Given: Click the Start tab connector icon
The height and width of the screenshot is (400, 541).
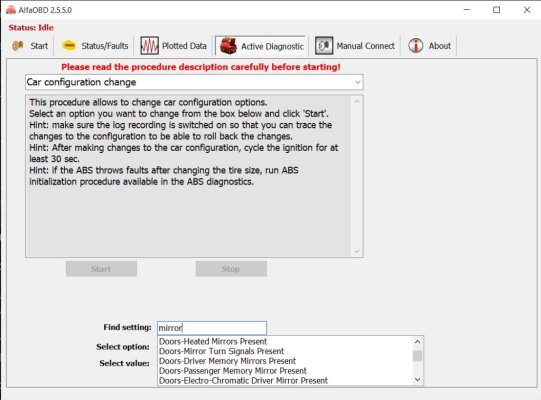Looking at the screenshot, I should [x=18, y=46].
